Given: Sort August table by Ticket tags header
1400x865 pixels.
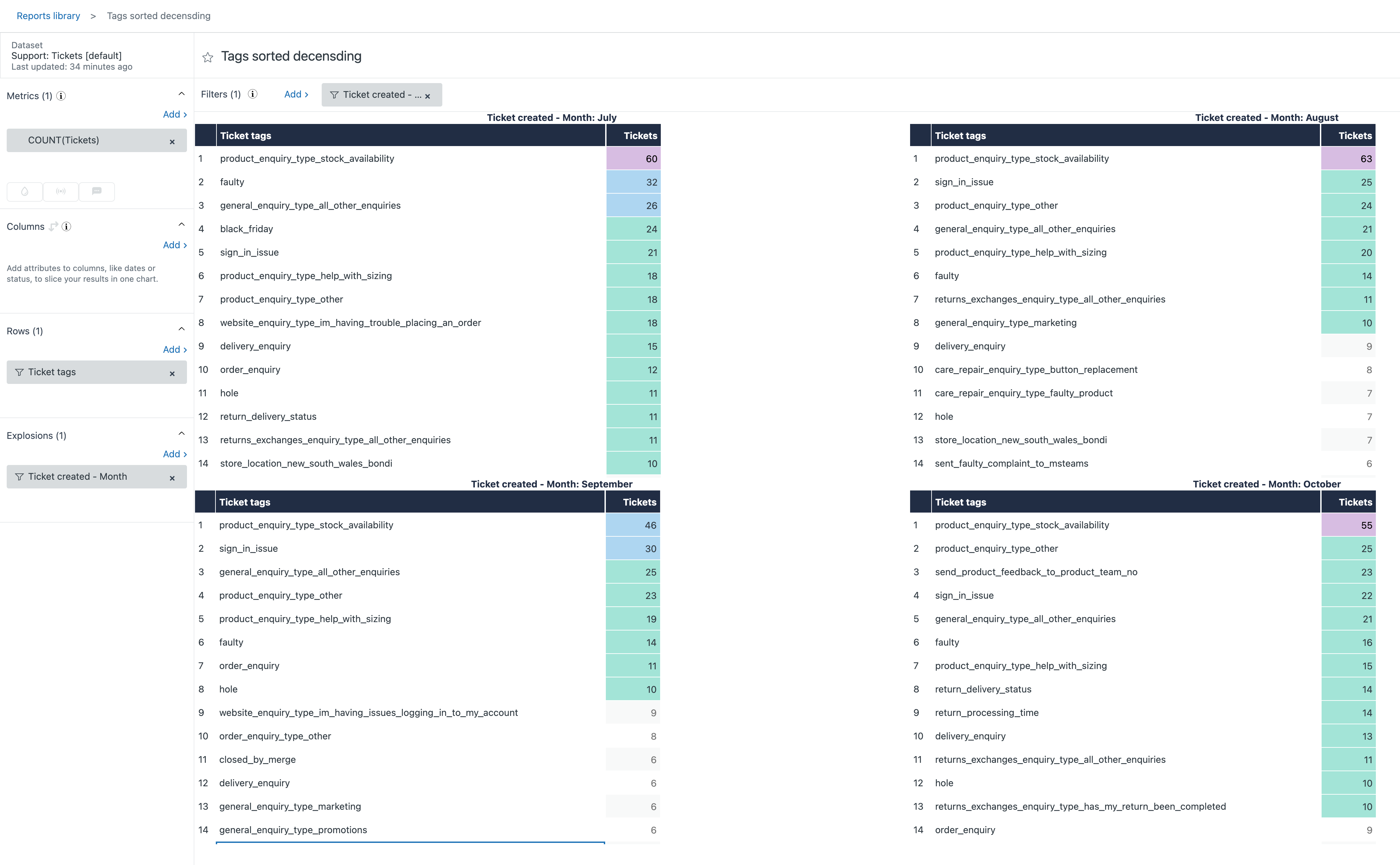Looking at the screenshot, I should pos(1125,136).
